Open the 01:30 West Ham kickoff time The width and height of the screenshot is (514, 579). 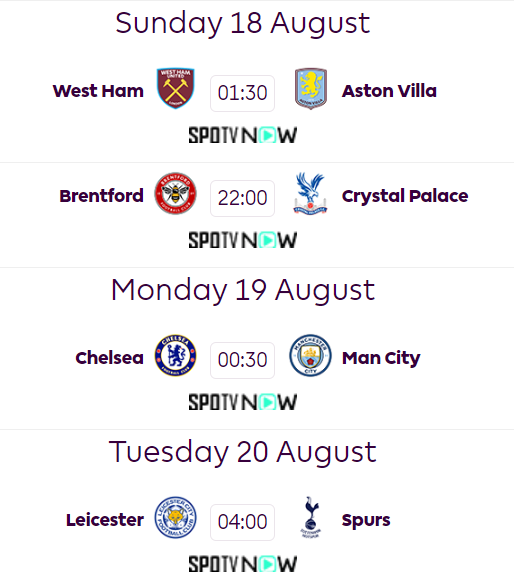pyautogui.click(x=242, y=93)
